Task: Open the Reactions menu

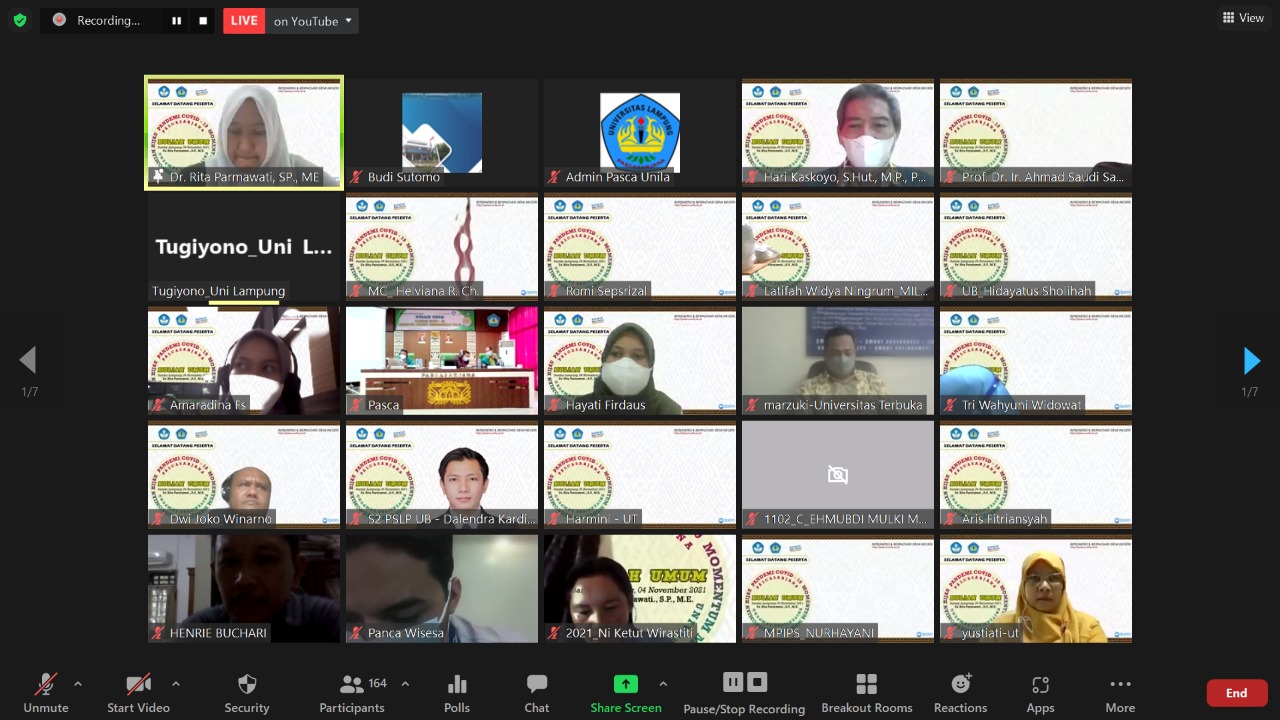Action: [x=960, y=692]
